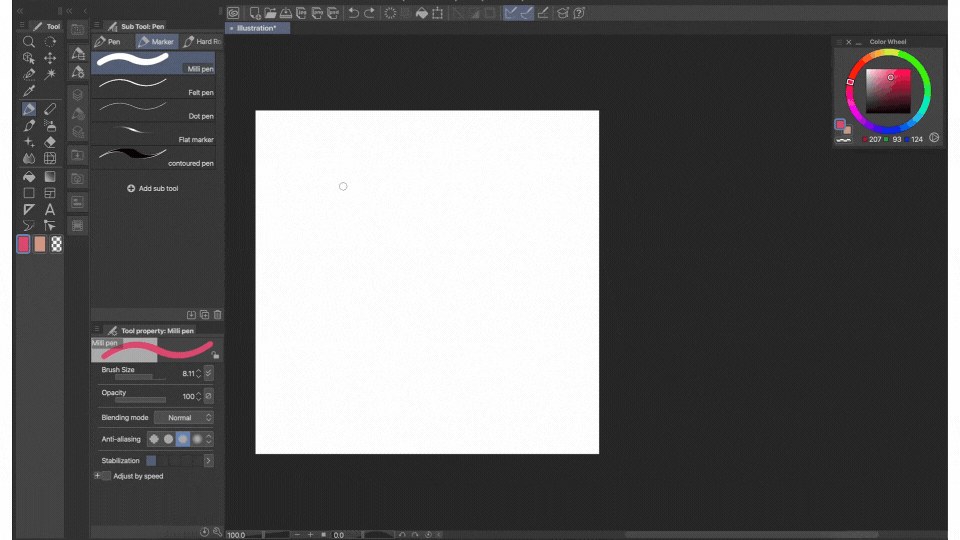
Task: Click the Add sub tool button
Action: tap(153, 188)
